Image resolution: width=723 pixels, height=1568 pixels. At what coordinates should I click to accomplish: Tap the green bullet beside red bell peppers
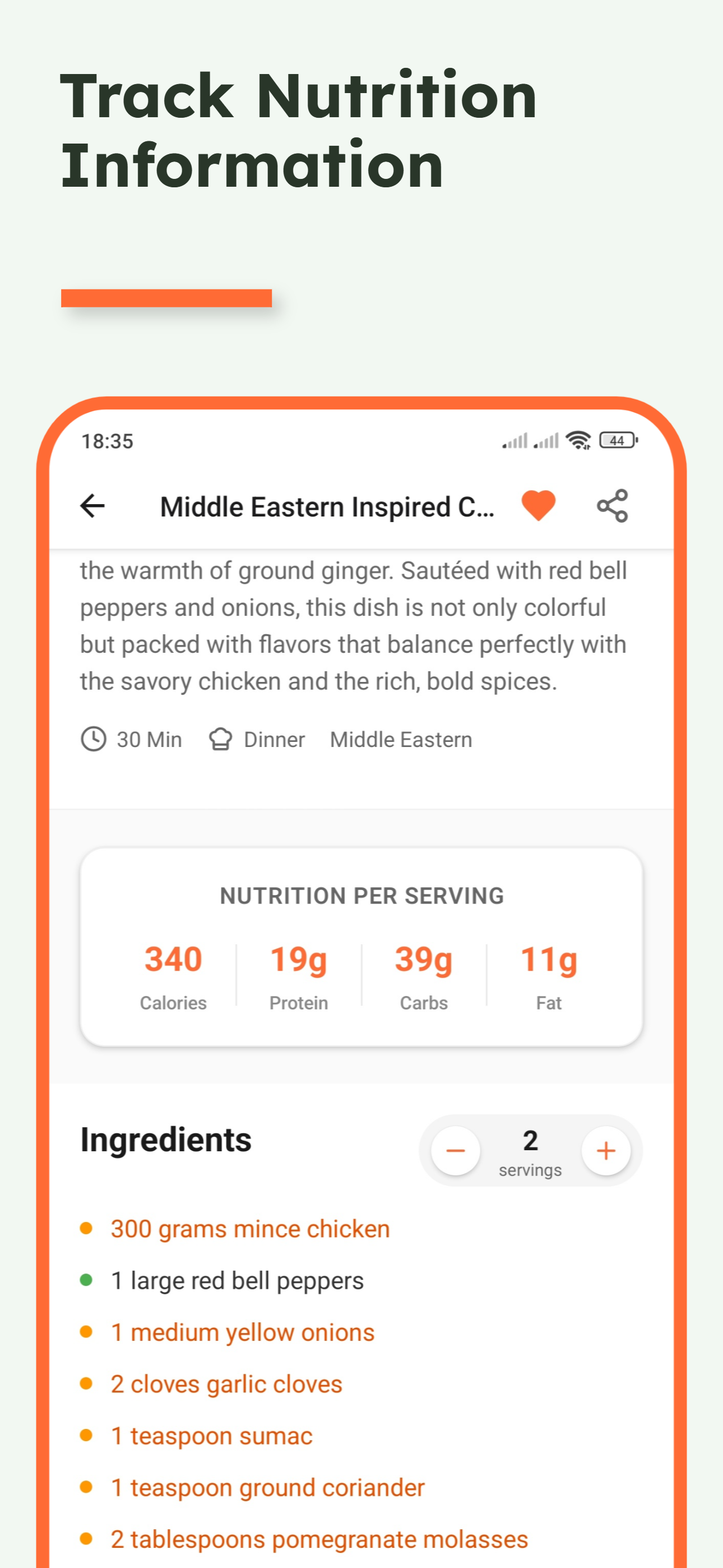[x=87, y=1279]
